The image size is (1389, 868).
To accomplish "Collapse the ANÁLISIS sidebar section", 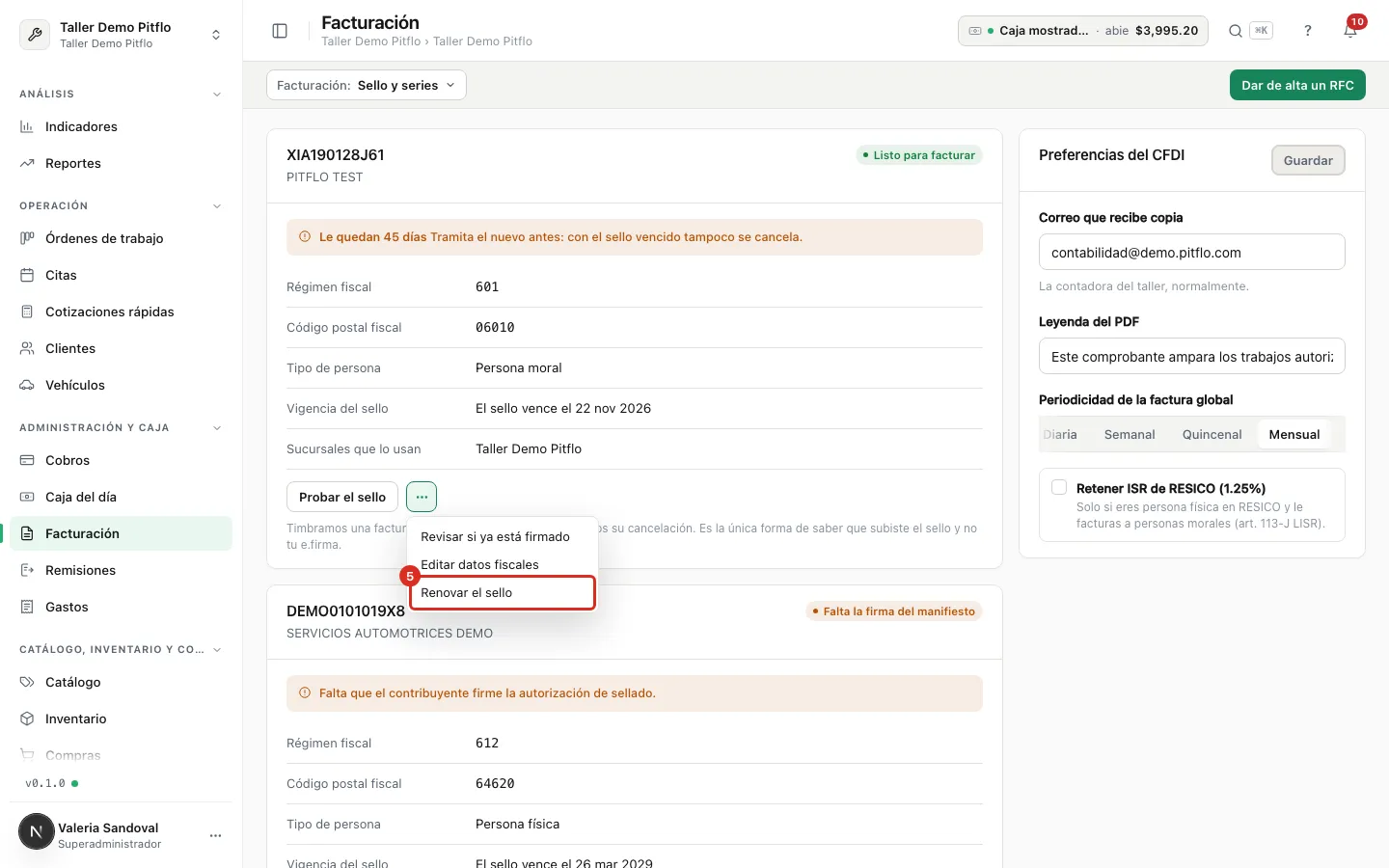I will (x=217, y=95).
